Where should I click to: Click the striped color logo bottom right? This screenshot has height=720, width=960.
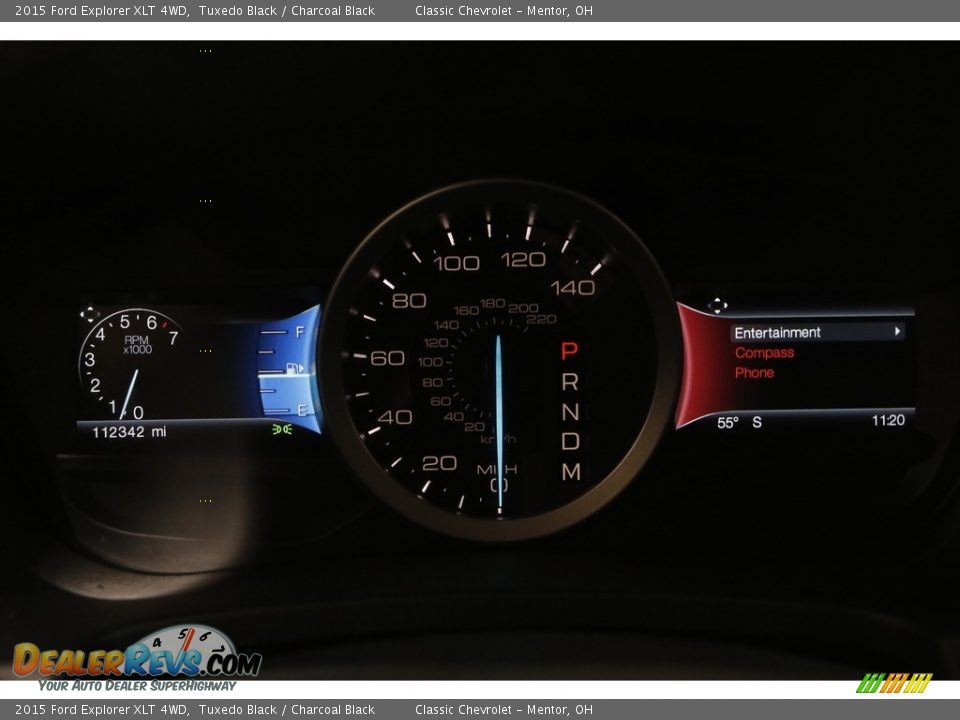894,683
